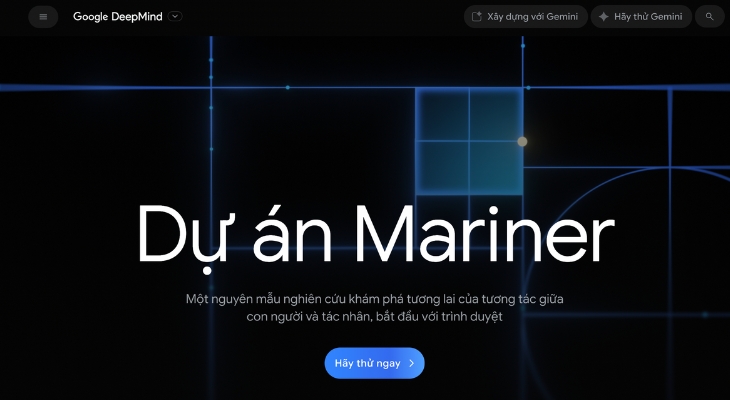Viewport: 730px width, 400px height.
Task: Click the bottom-left pane of the blue square
Action: 442,166
